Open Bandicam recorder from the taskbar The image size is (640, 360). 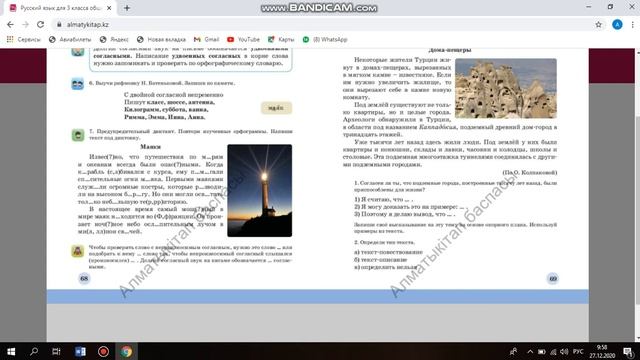coord(103,351)
